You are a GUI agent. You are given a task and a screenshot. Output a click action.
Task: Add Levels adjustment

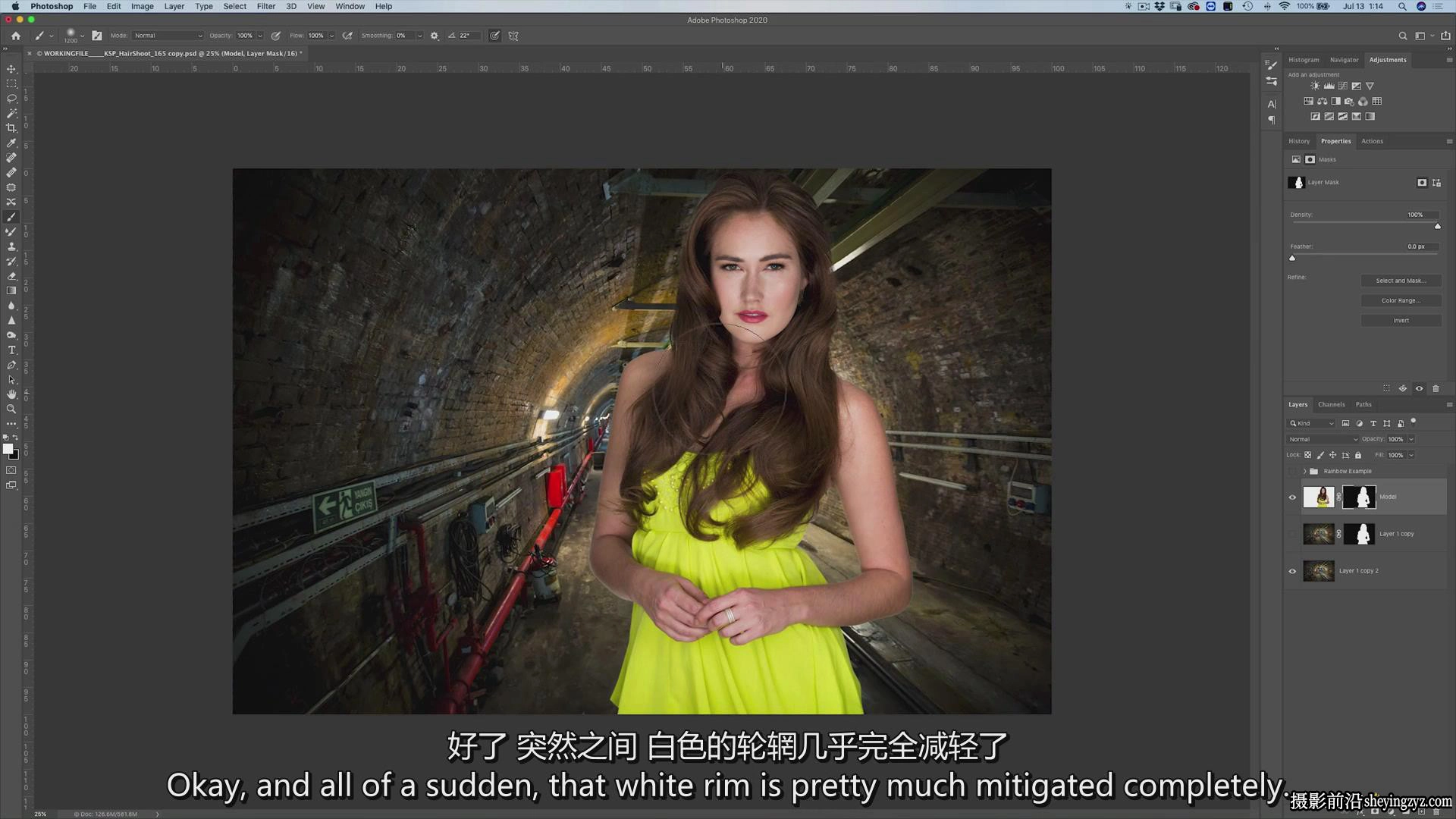[x=1329, y=86]
